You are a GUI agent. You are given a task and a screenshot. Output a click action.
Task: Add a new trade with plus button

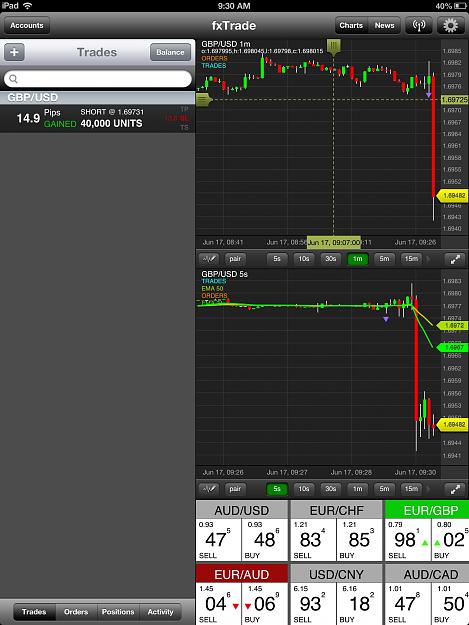[x=14, y=52]
